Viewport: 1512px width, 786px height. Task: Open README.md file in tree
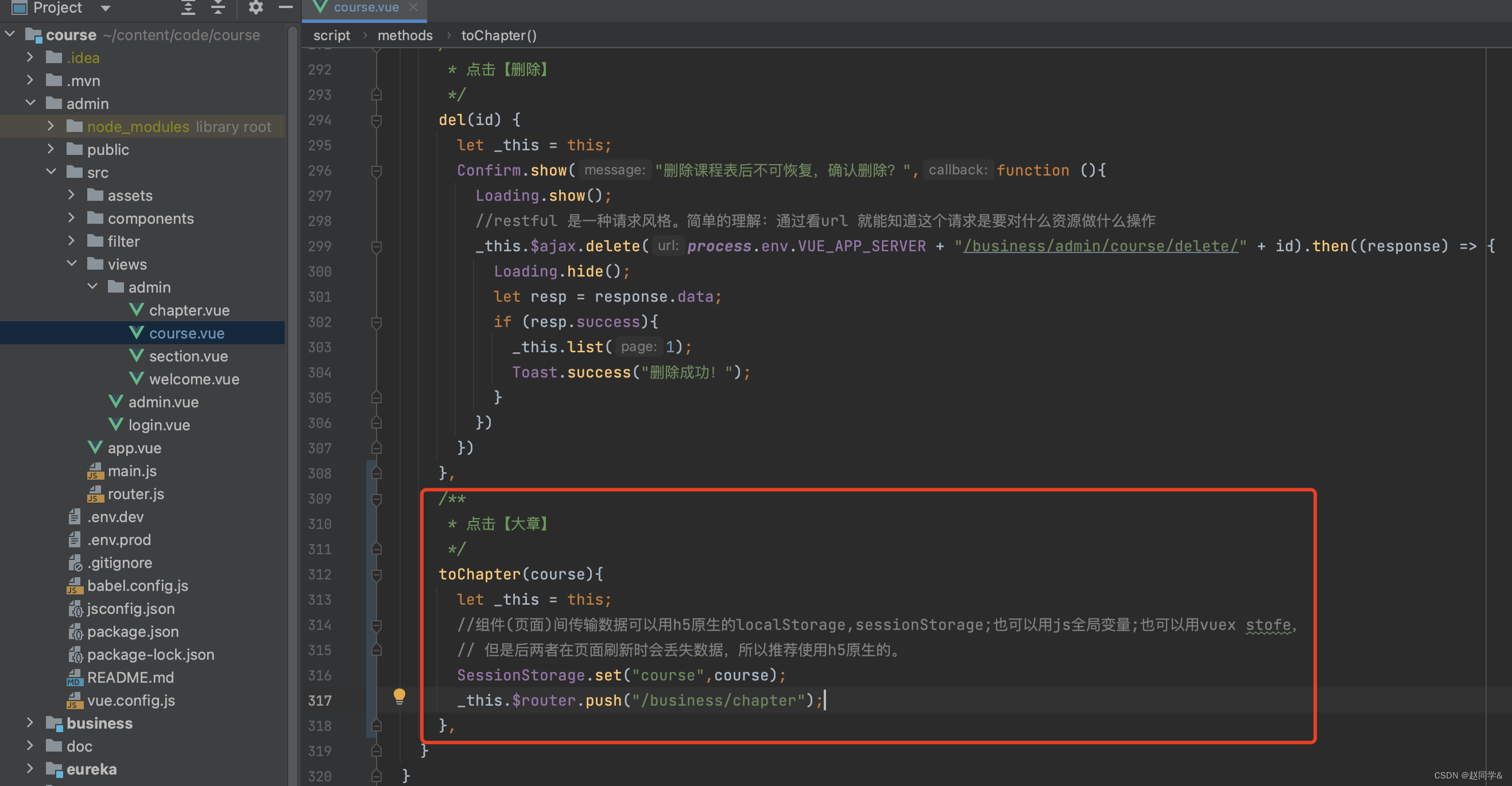tap(130, 678)
